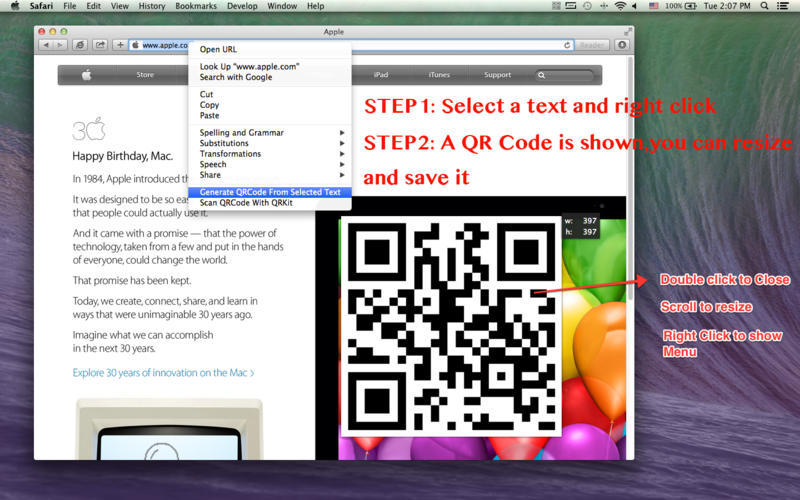
Task: Click the Wi-Fi status icon
Action: [x=620, y=6]
